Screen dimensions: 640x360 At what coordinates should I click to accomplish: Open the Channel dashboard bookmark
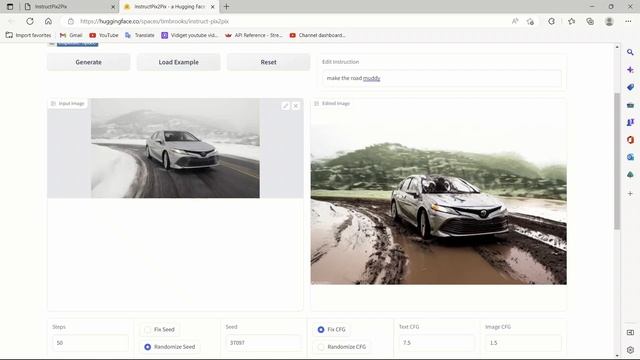[x=318, y=35]
